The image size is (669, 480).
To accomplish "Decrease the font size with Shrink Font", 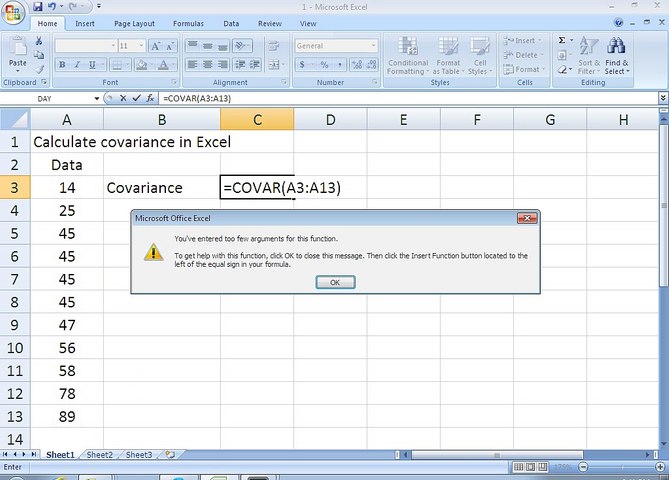I will tap(170, 46).
